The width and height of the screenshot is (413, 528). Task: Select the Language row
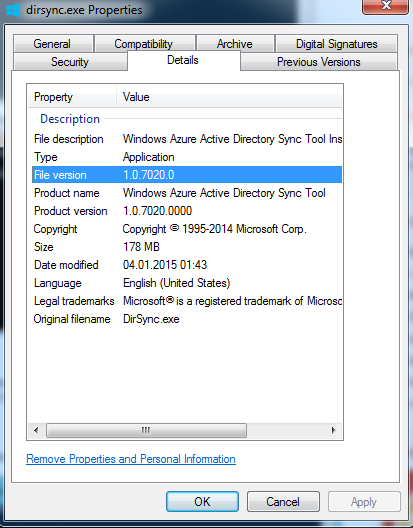187,283
